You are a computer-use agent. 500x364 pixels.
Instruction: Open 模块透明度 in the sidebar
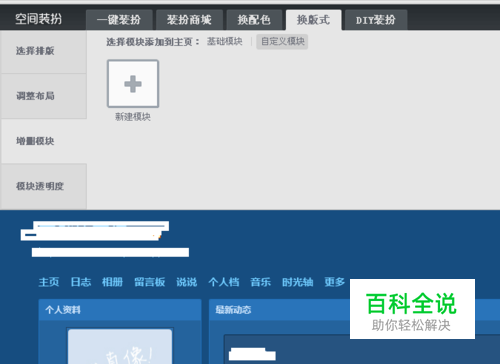coord(43,186)
